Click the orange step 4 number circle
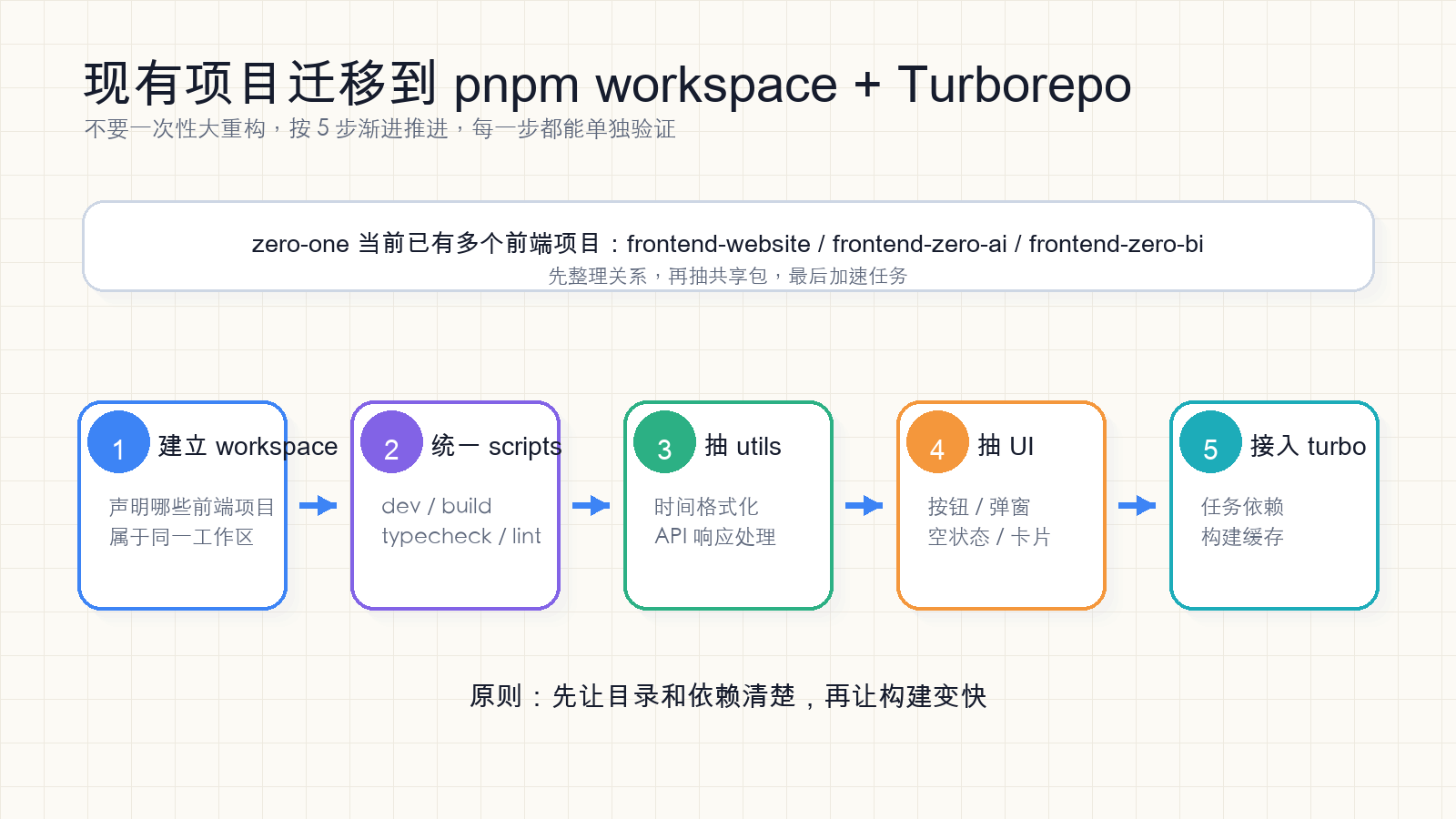The height and width of the screenshot is (819, 1456). click(x=937, y=442)
